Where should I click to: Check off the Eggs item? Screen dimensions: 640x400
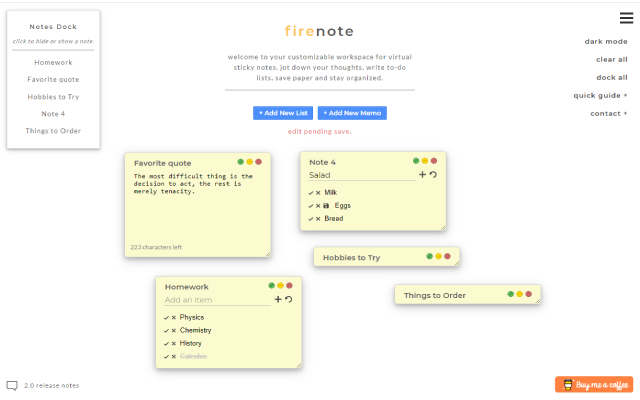[311, 206]
